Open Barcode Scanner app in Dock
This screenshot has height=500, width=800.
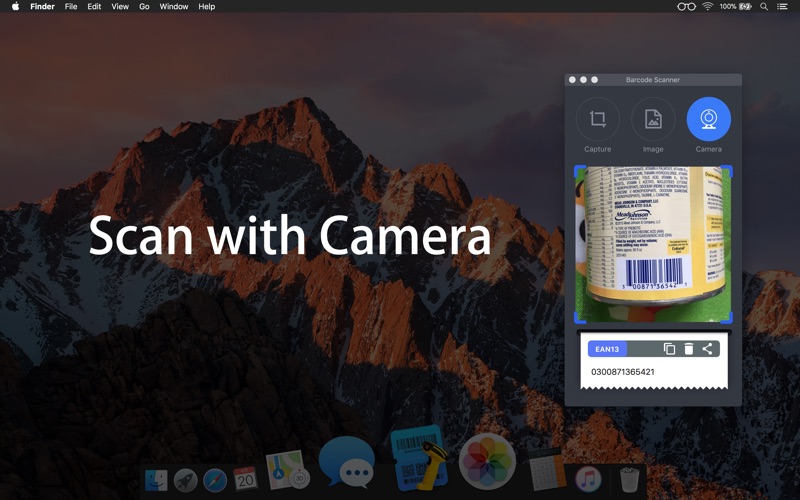point(418,460)
